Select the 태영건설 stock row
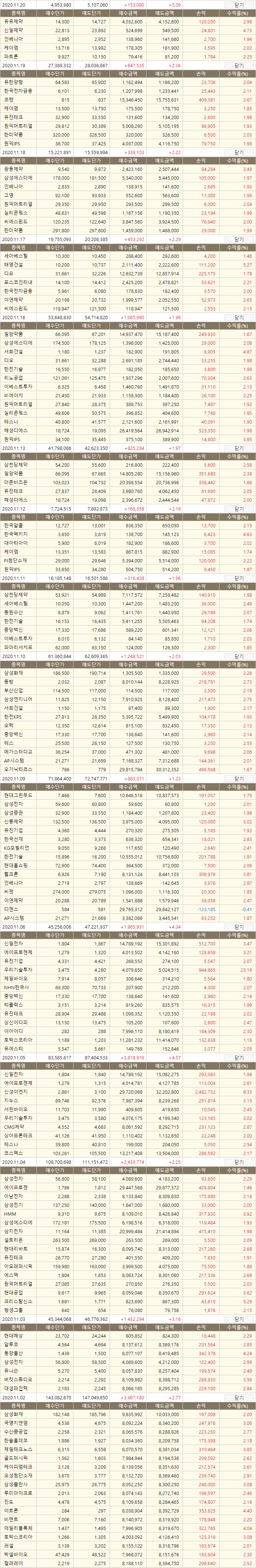 pyautogui.click(x=128, y=265)
